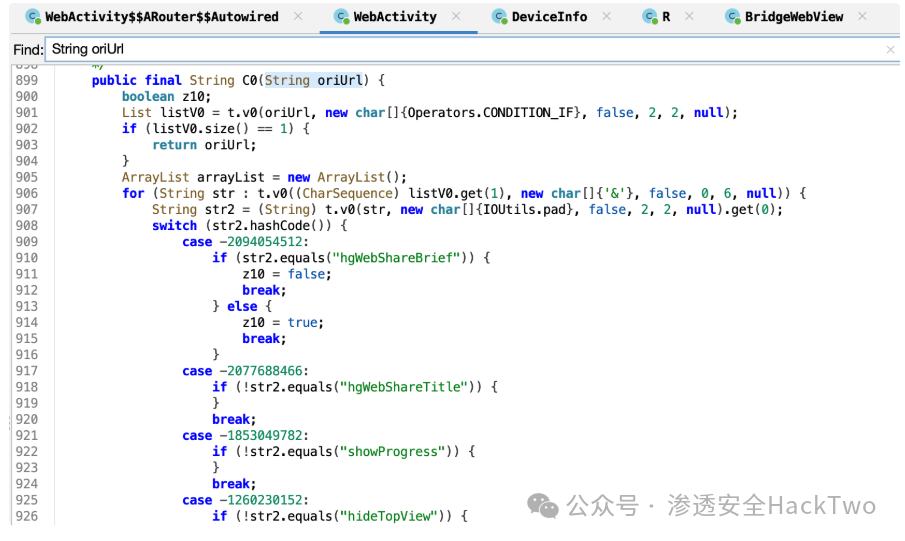The height and width of the screenshot is (541, 905).
Task: Click the class icon on the WebActivity$$ARouter$$Autowired tab
Action: [x=33, y=17]
